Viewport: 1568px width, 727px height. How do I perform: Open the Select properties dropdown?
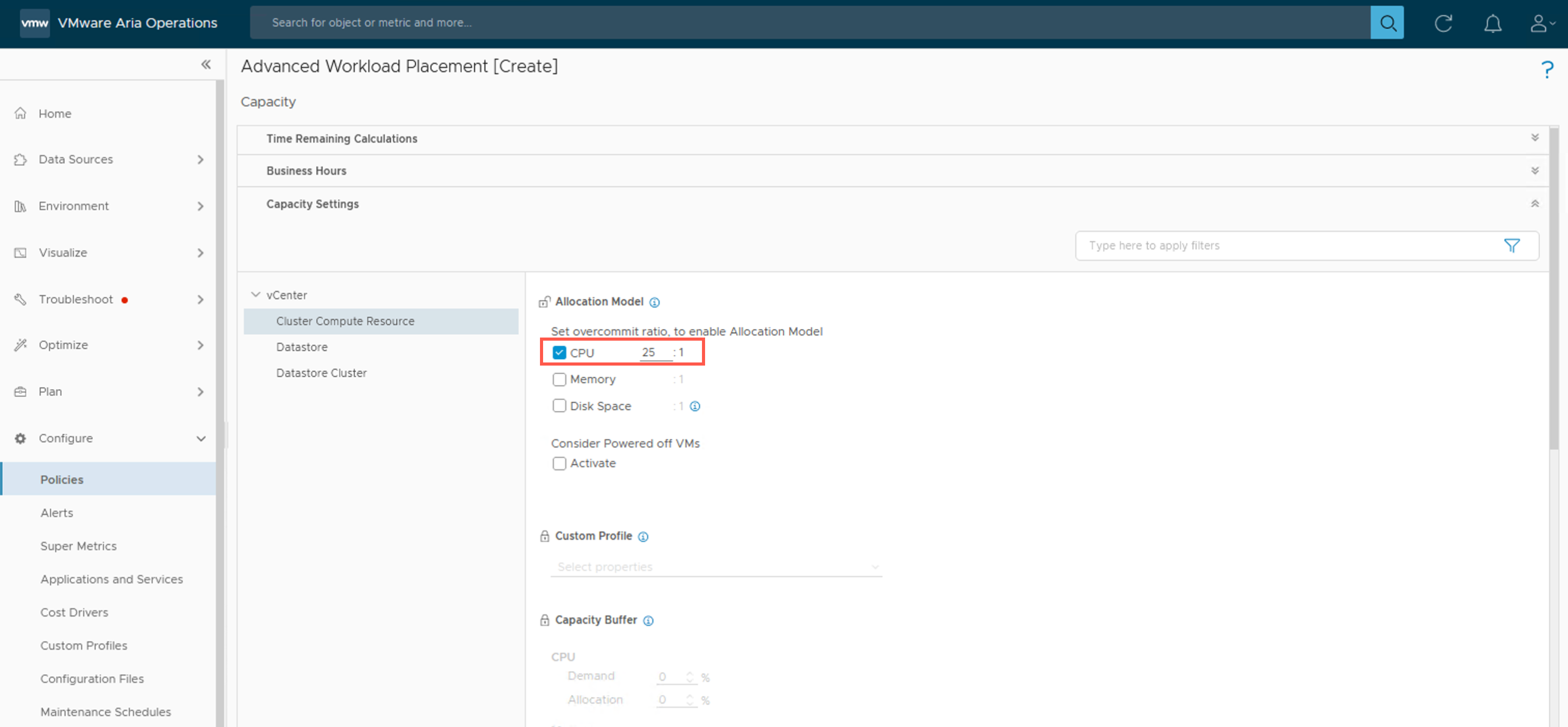(x=716, y=566)
